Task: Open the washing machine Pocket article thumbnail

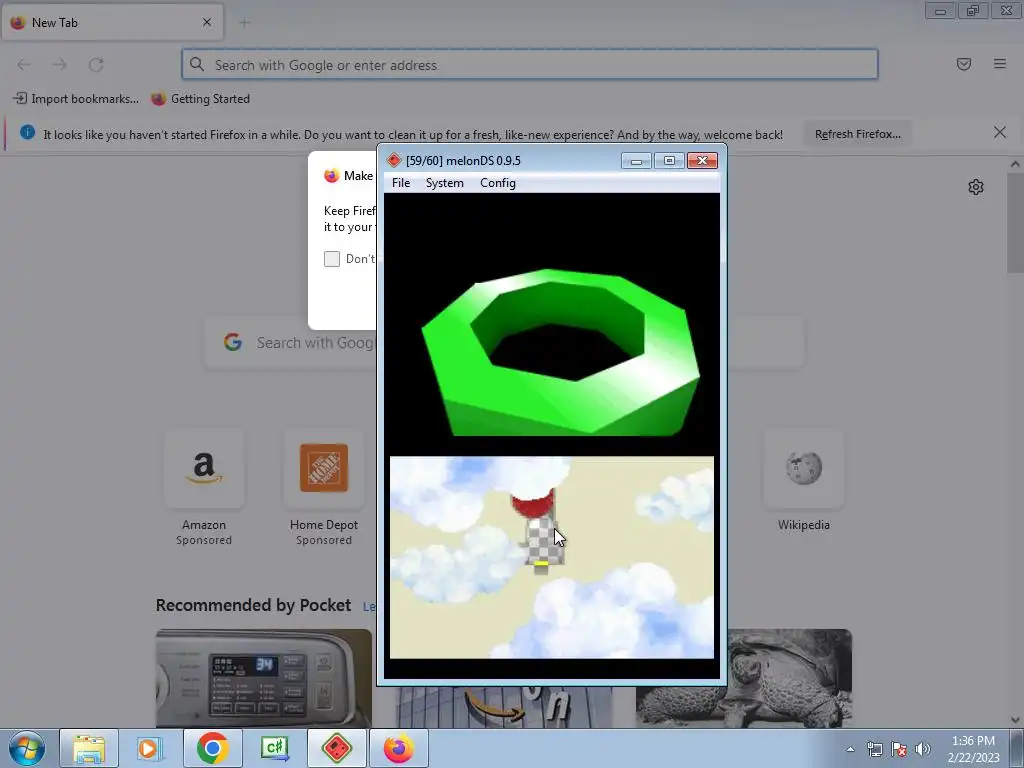Action: (264, 678)
